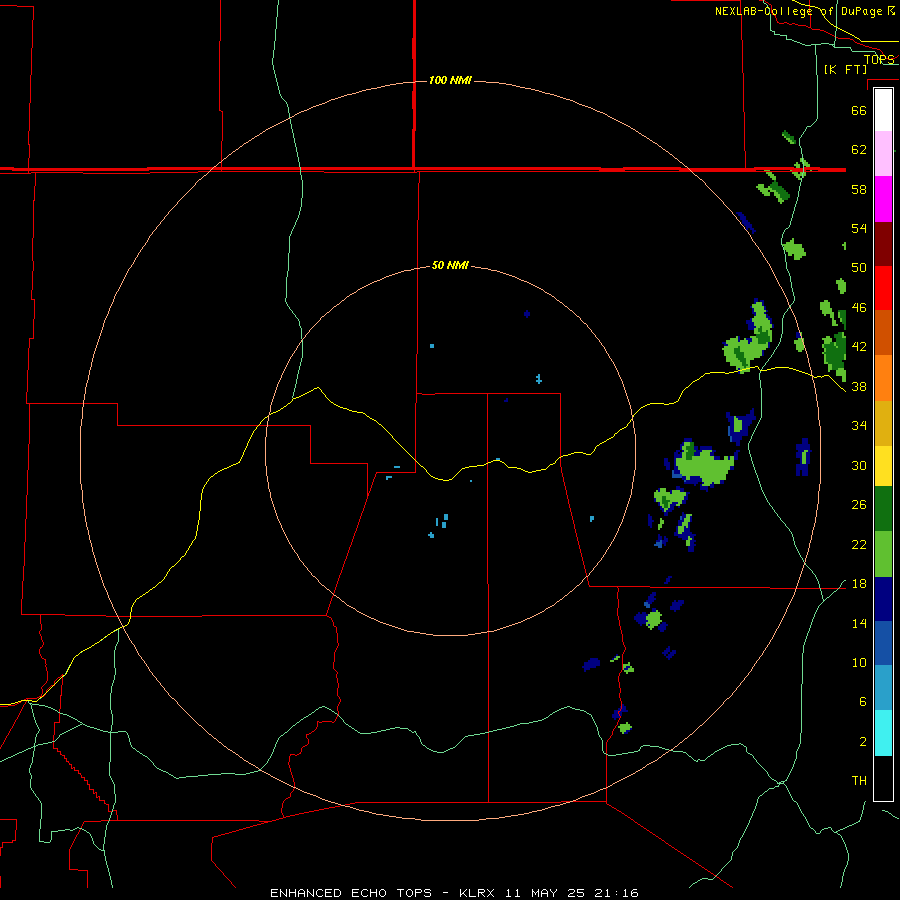Screen dimensions: 900x900
Task: Click the white swatch in the tops legend
Action: tap(883, 110)
